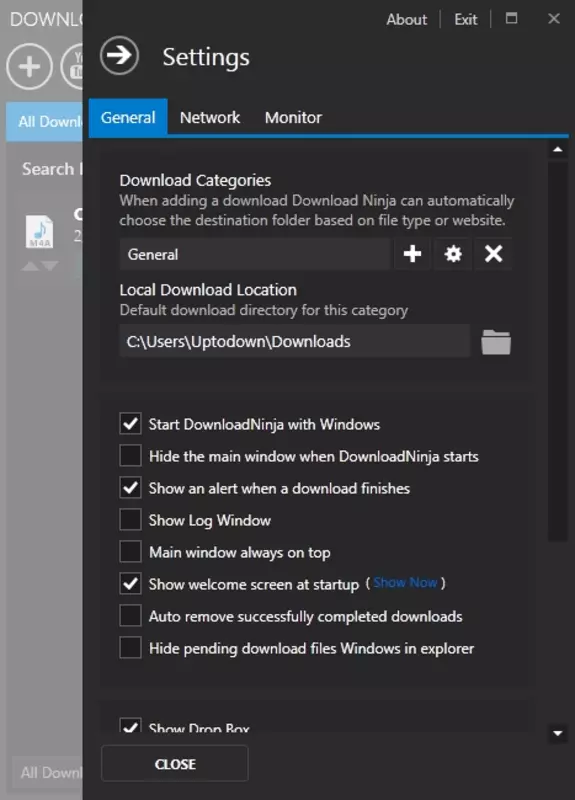Click the move up arrow under M4A file
Screen dimensions: 575x800
[x=30, y=266]
